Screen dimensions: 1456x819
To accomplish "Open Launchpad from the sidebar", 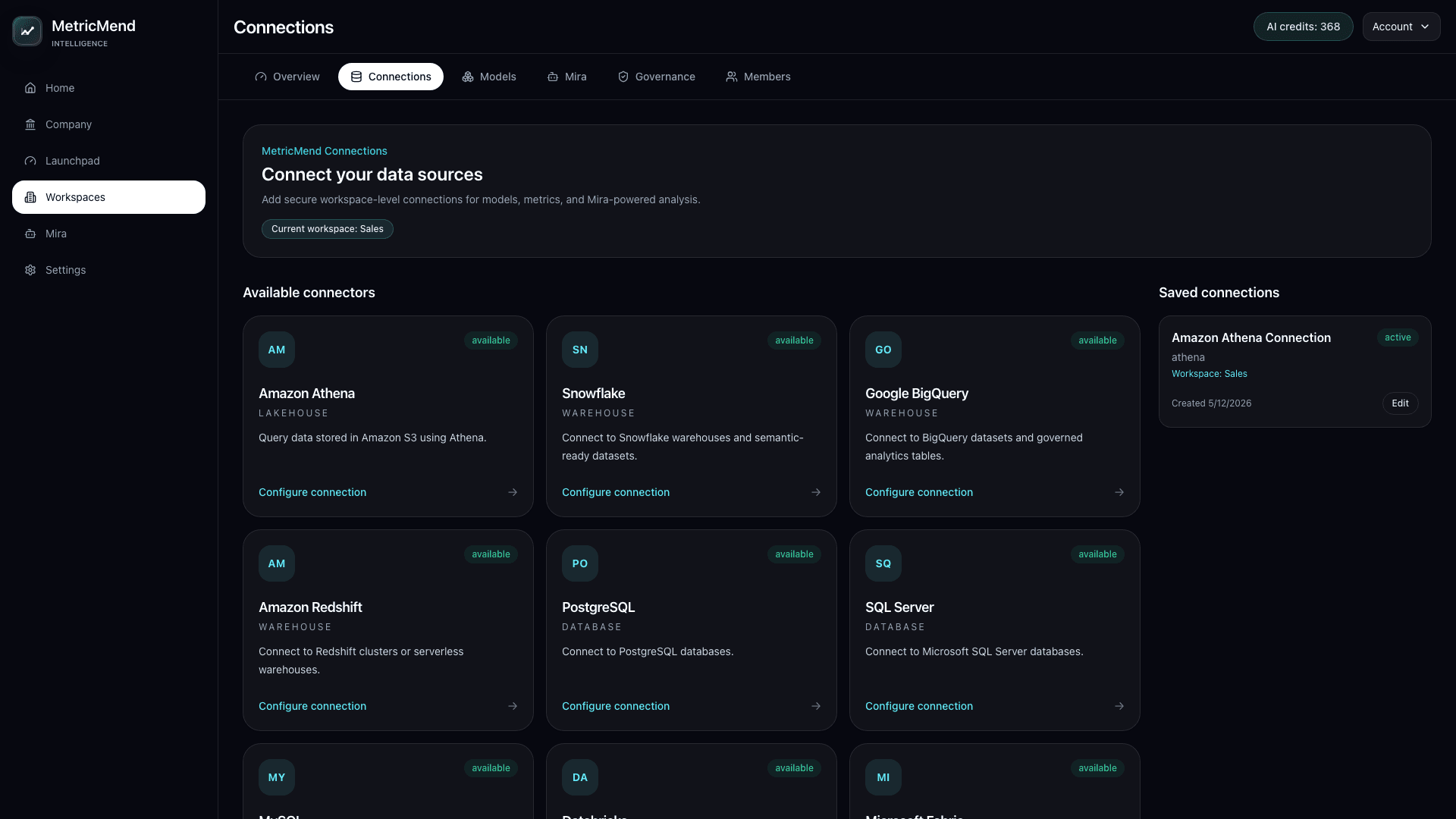I will pyautogui.click(x=108, y=161).
